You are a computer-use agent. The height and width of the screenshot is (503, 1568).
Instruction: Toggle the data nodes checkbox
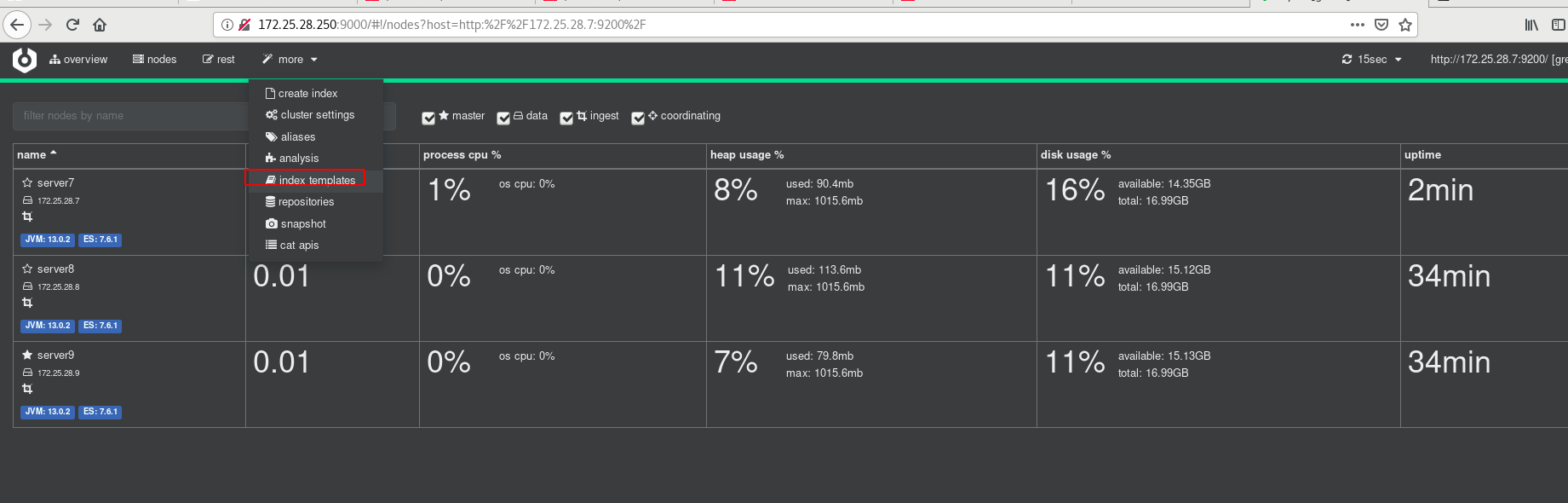click(x=503, y=119)
